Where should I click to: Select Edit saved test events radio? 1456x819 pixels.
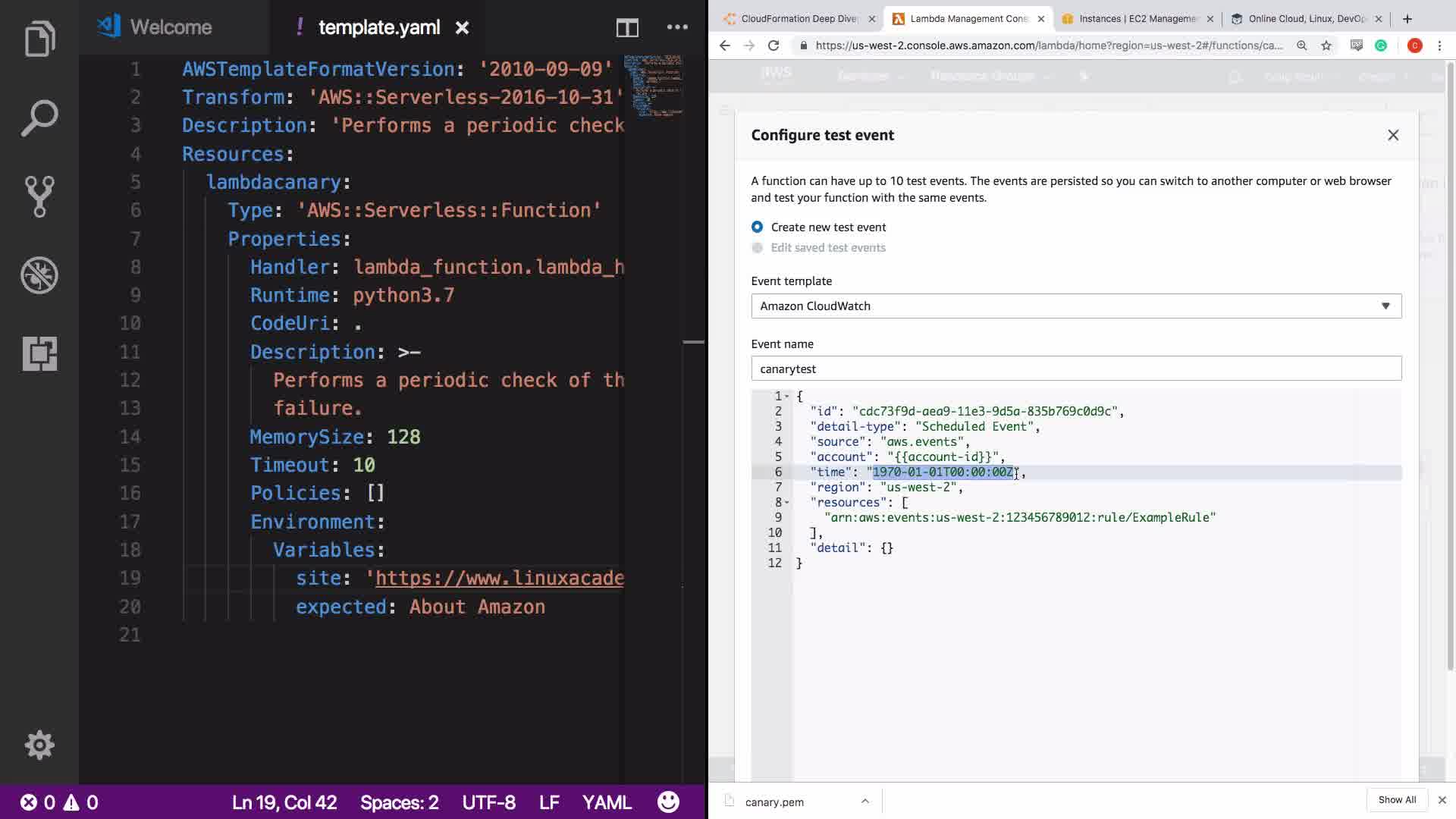pos(757,248)
